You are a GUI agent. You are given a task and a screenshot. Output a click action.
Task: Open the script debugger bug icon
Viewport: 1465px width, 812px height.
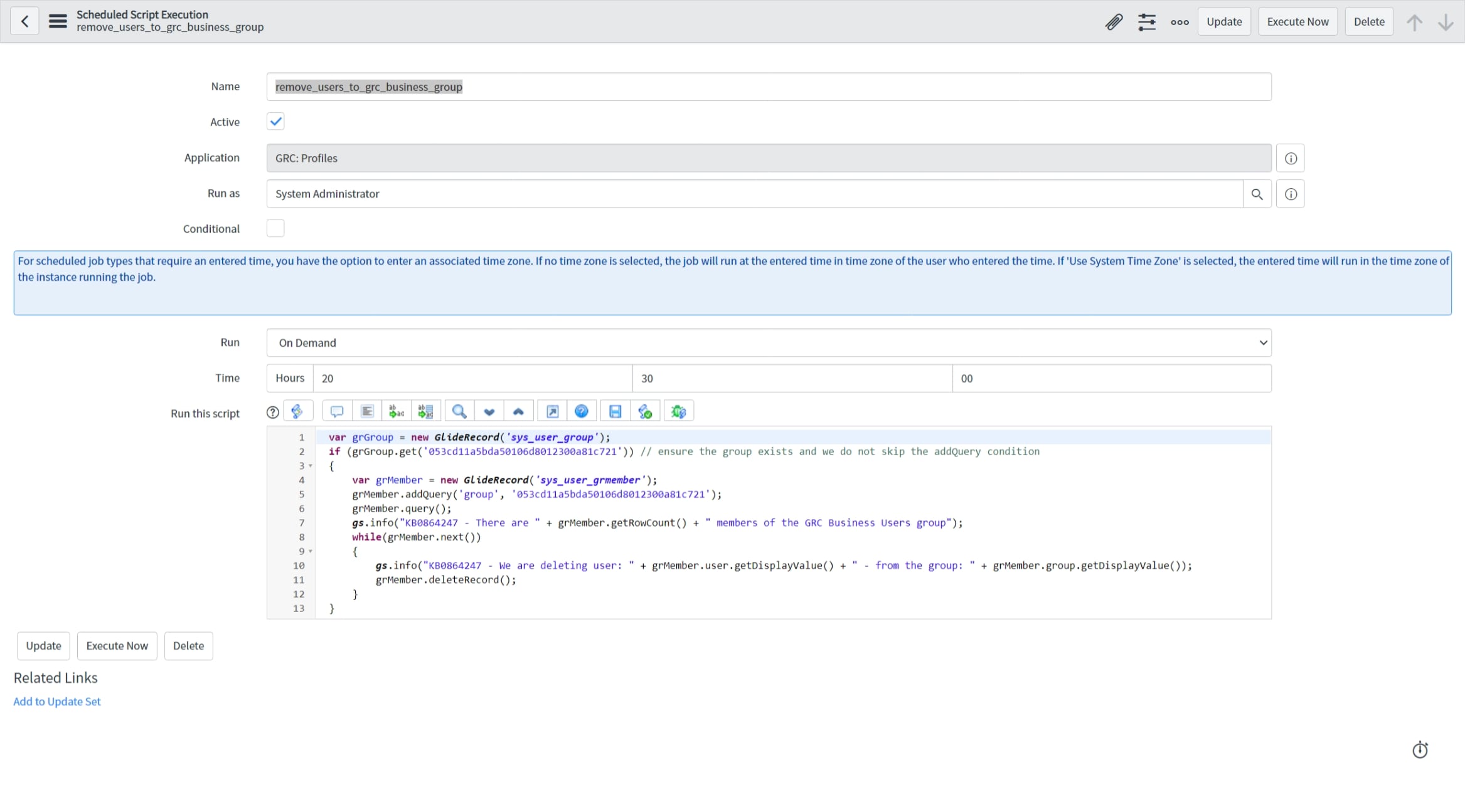(679, 411)
